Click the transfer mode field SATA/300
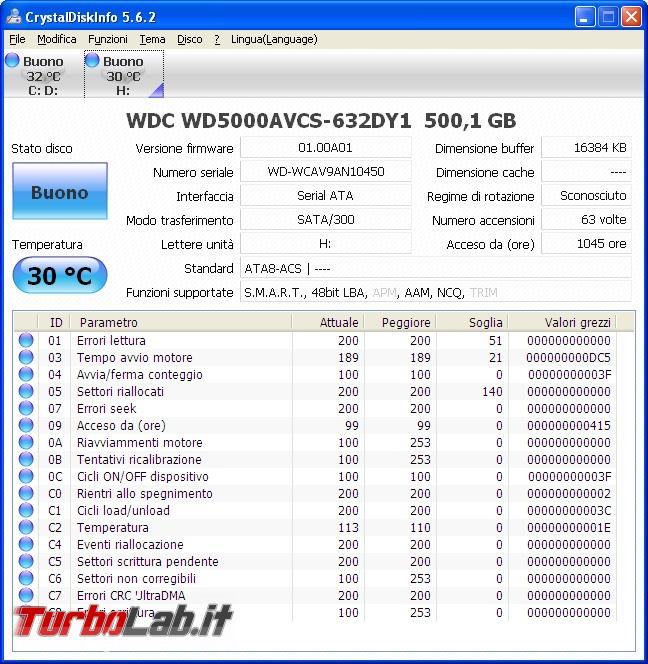The height and width of the screenshot is (664, 648). [x=326, y=219]
